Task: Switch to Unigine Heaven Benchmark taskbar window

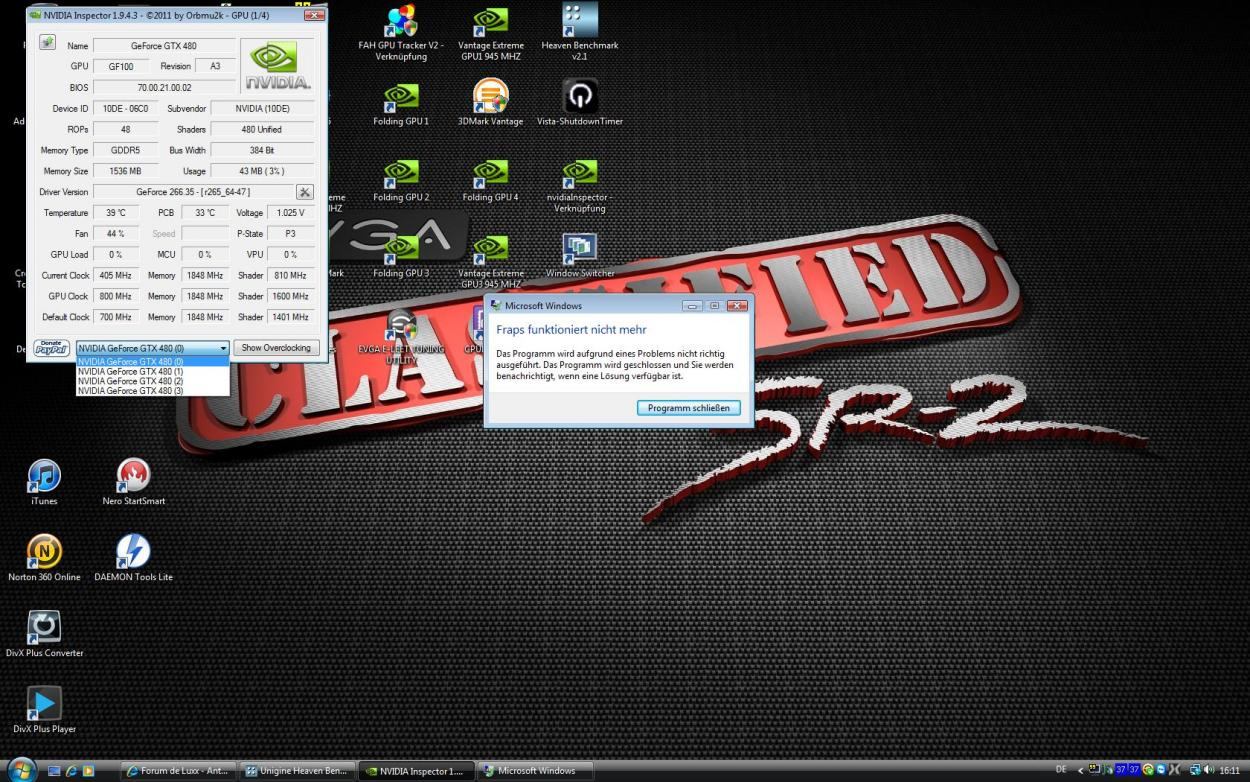Action: pos(298,771)
